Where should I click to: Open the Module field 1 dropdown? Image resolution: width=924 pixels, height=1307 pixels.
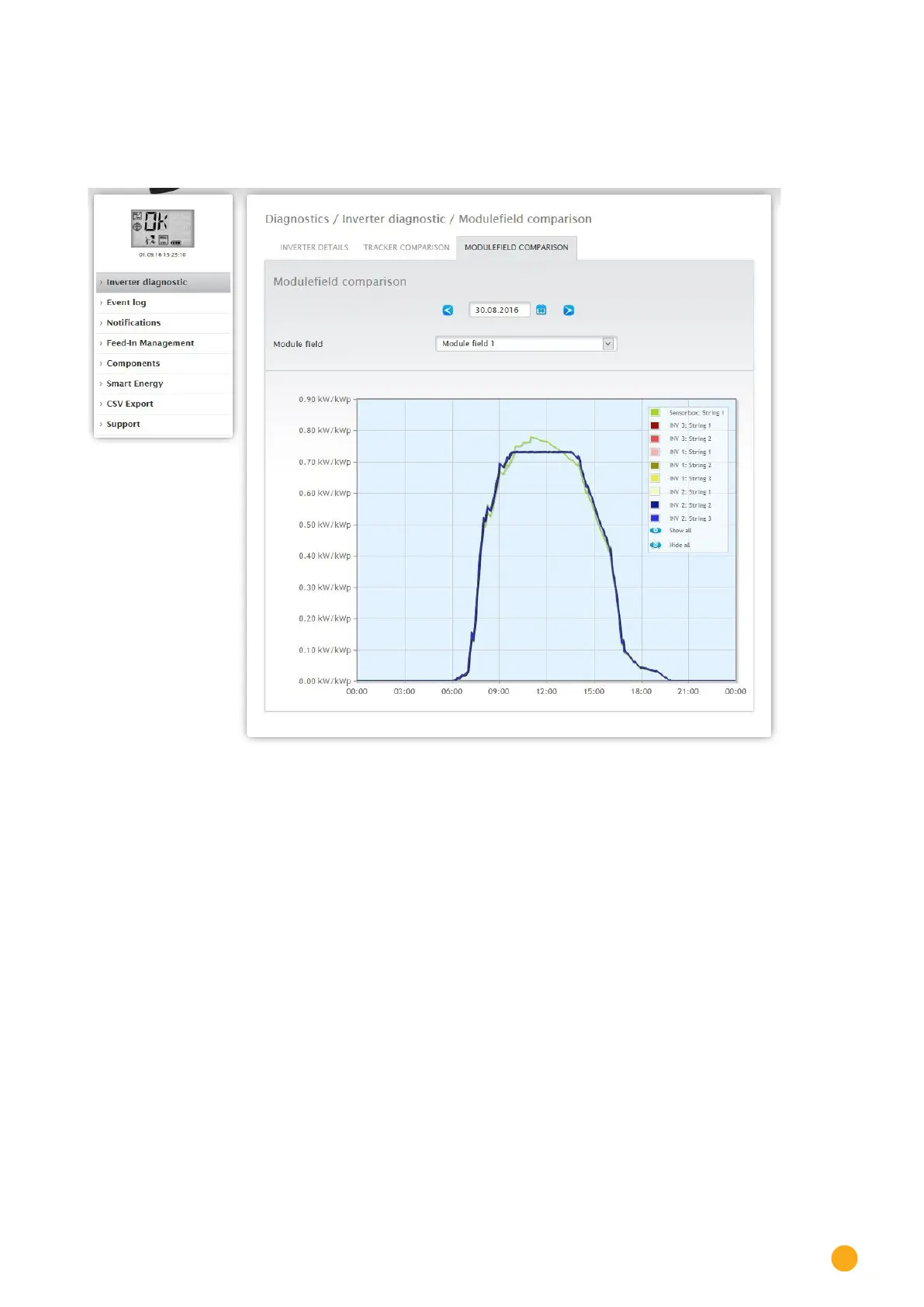point(526,344)
